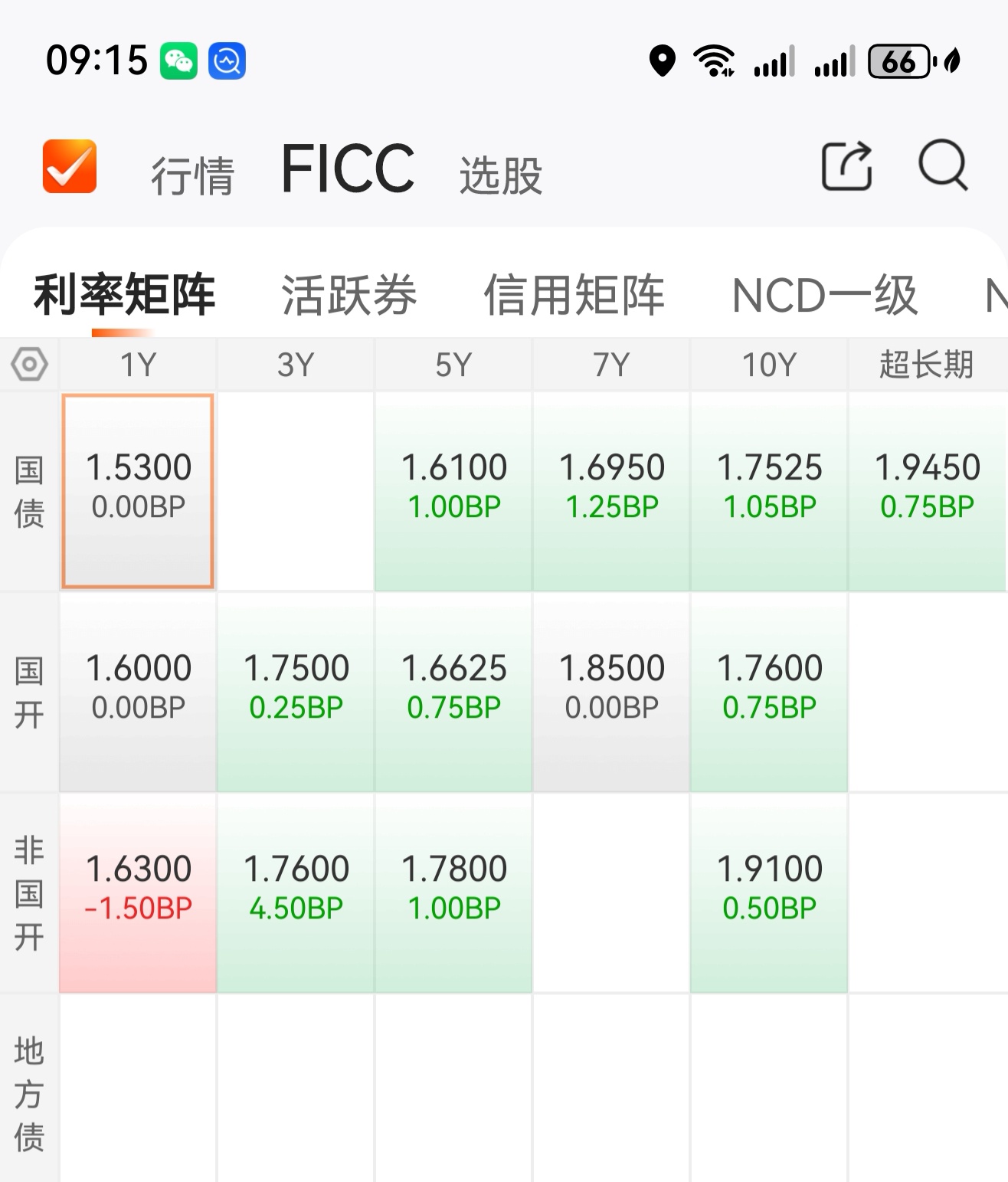Open the orange checkmark app logo
The image size is (1008, 1182).
coord(69,168)
